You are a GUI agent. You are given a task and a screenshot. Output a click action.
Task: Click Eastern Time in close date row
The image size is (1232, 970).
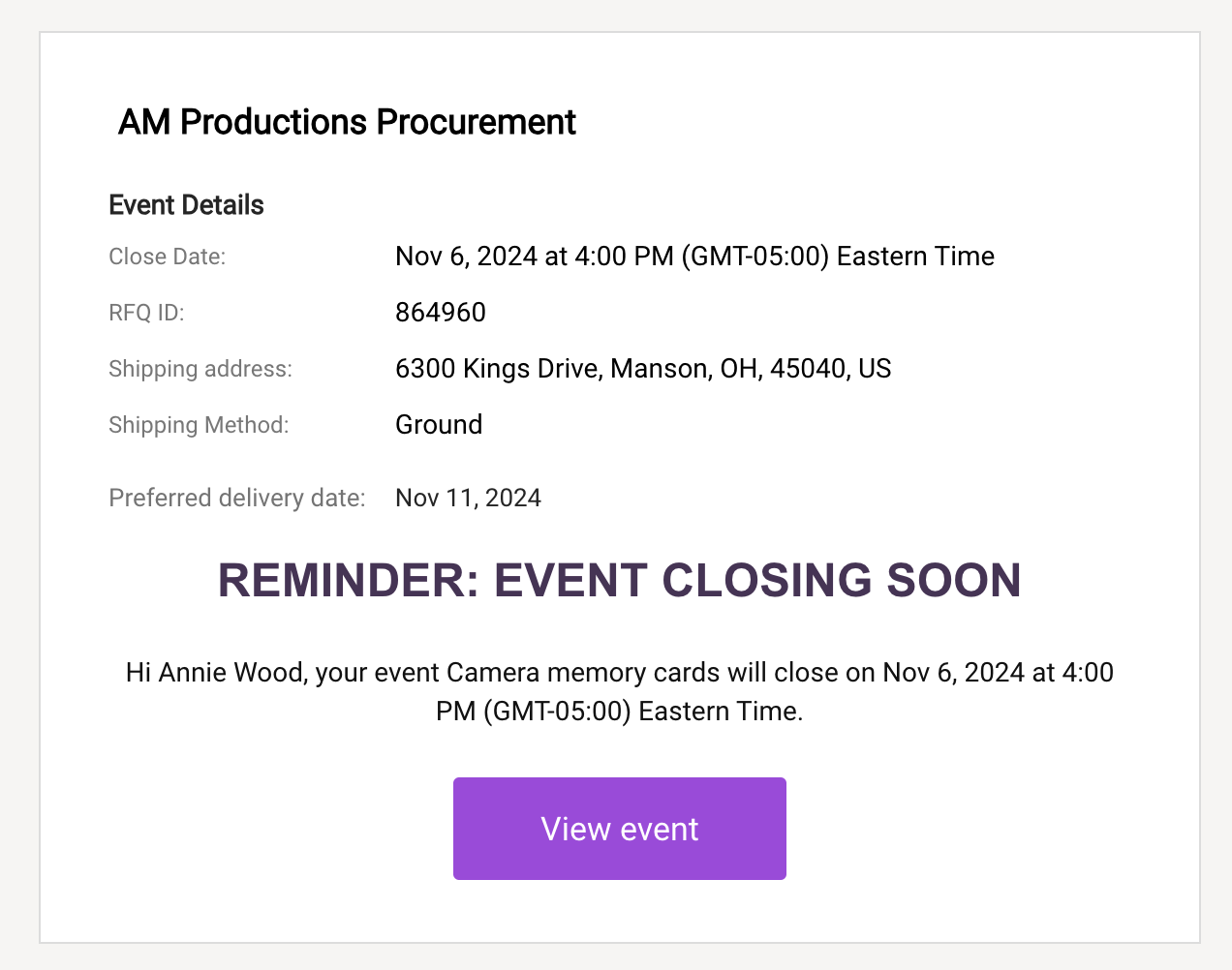coord(915,257)
